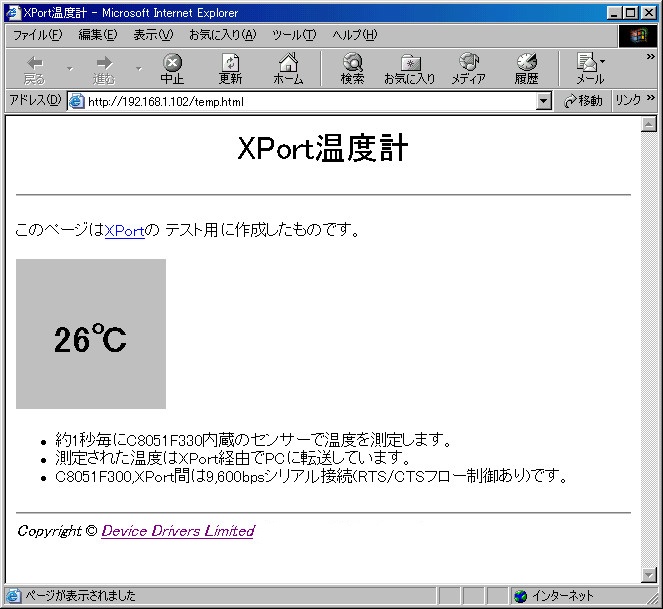Click the scrollbar down arrow

coord(649,575)
